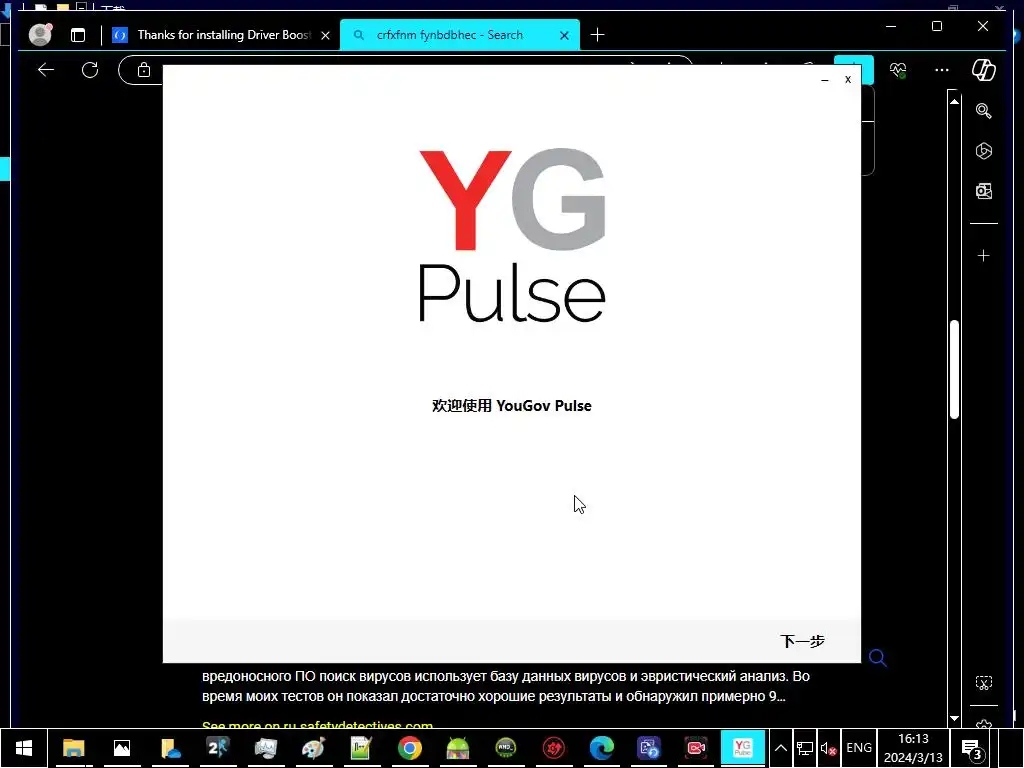Screen dimensions: 1024x768
Task: Open Edge sidebar search icon
Action: pyautogui.click(x=984, y=111)
